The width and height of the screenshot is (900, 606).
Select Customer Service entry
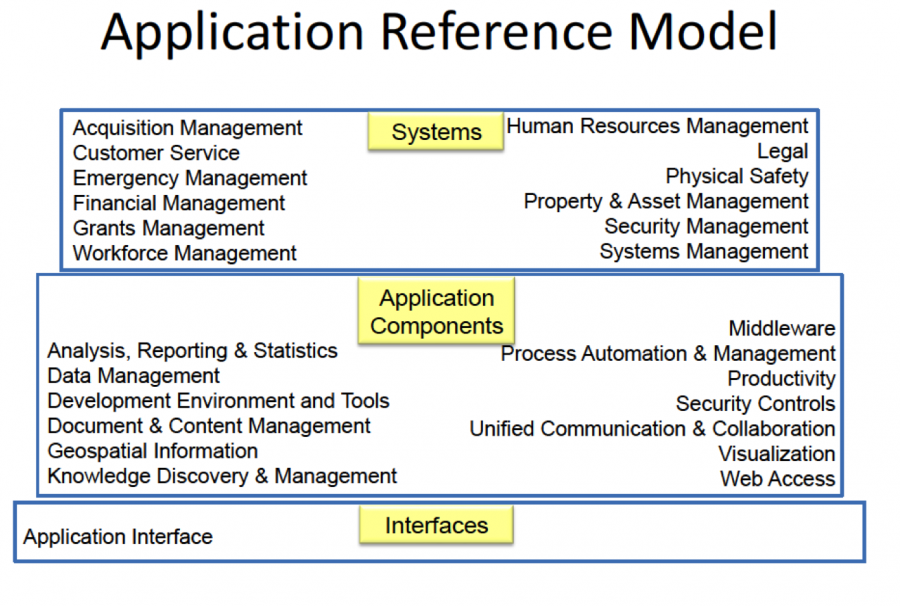coord(155,153)
